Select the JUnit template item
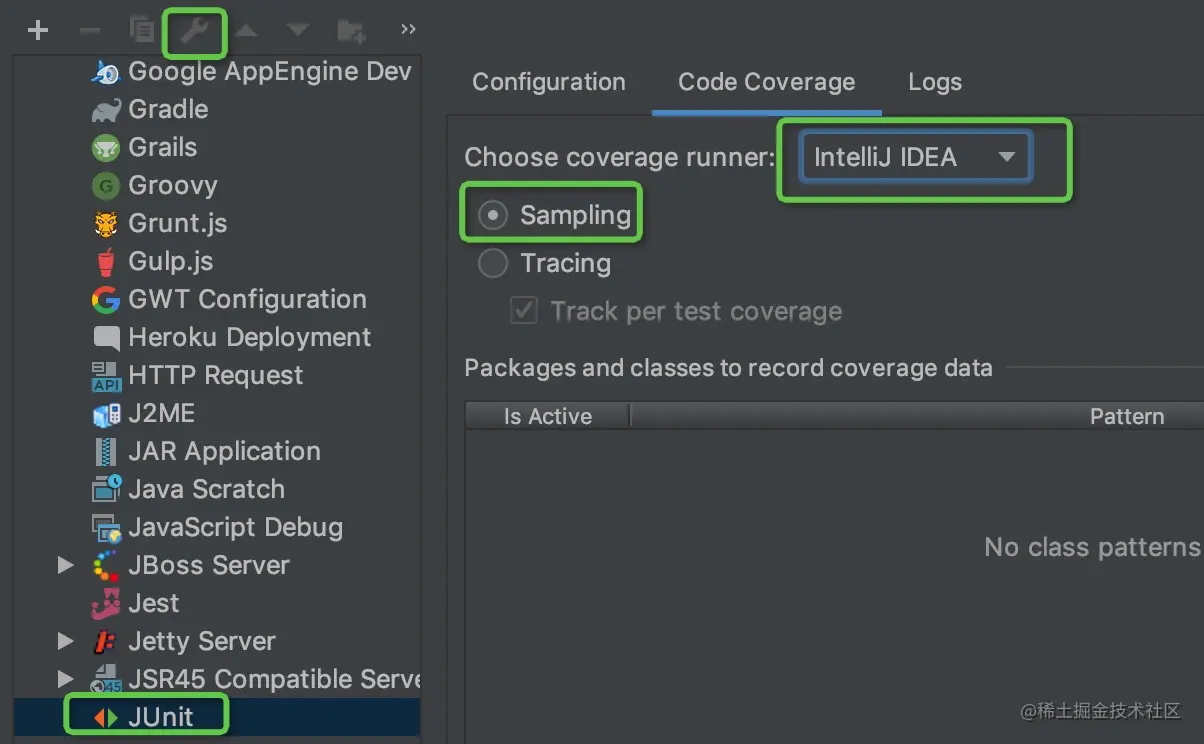The width and height of the screenshot is (1204, 744). pos(160,717)
